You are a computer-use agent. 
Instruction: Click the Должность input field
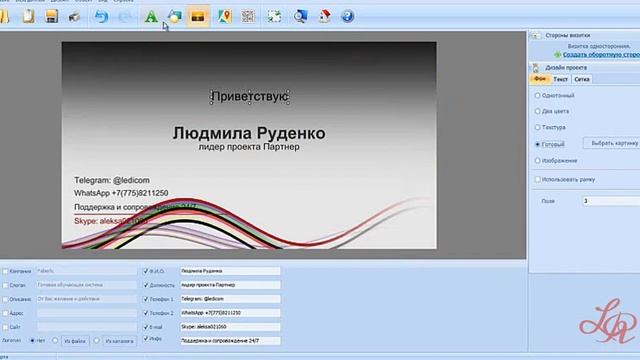230,285
